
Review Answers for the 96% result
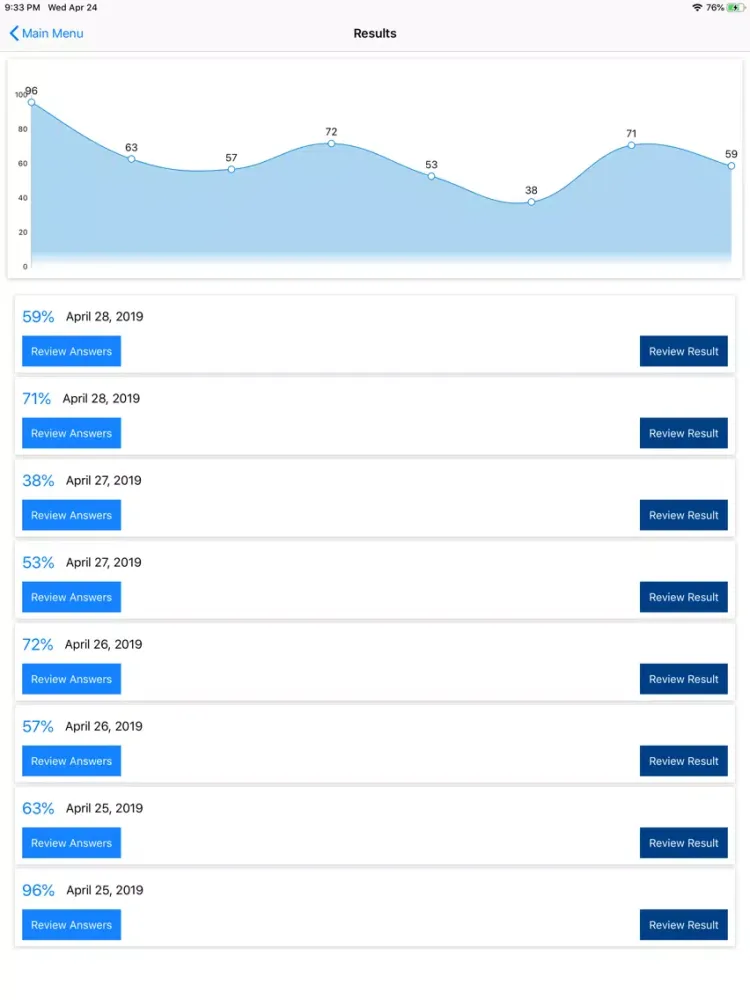coord(71,925)
